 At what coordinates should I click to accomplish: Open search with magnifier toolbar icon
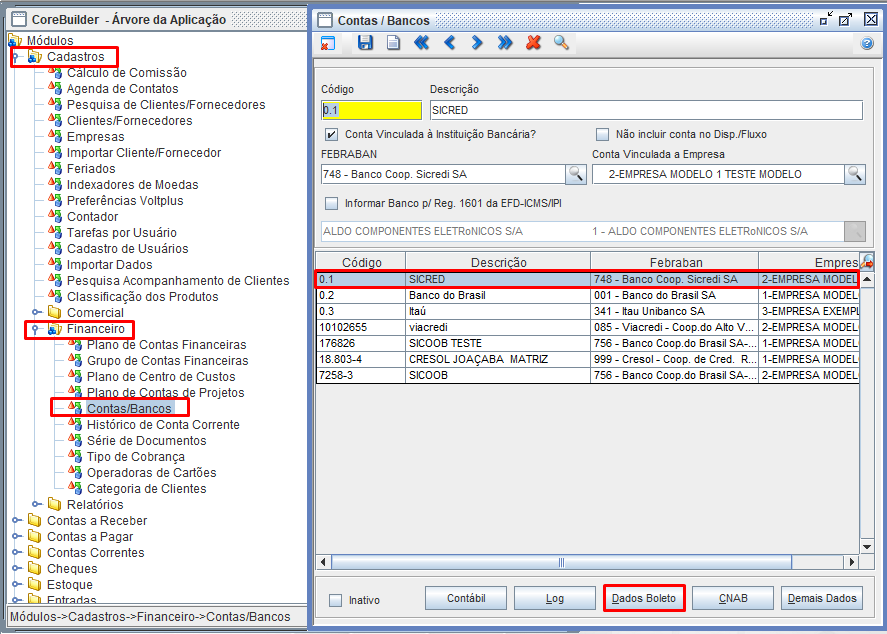point(561,42)
